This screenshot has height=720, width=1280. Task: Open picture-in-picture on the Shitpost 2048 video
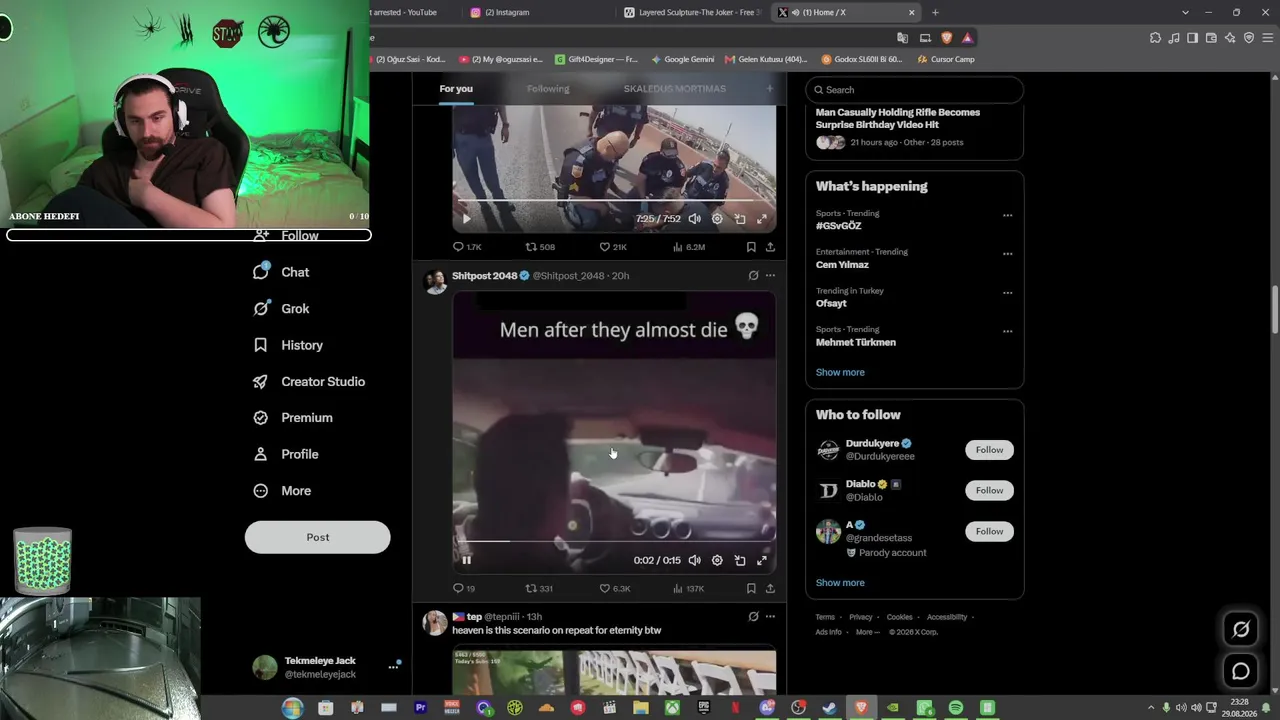point(740,560)
